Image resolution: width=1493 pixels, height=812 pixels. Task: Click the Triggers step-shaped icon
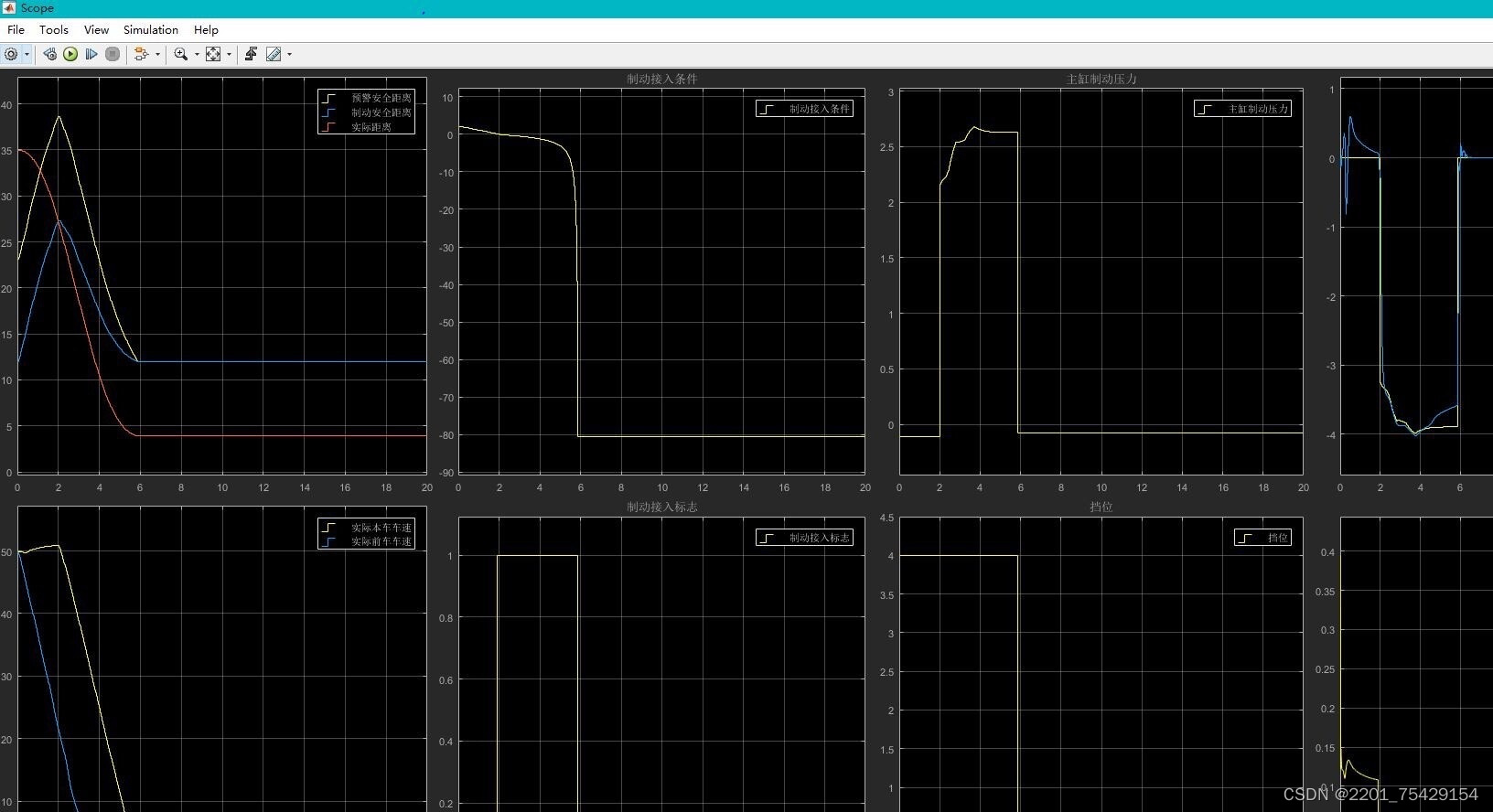point(251,54)
